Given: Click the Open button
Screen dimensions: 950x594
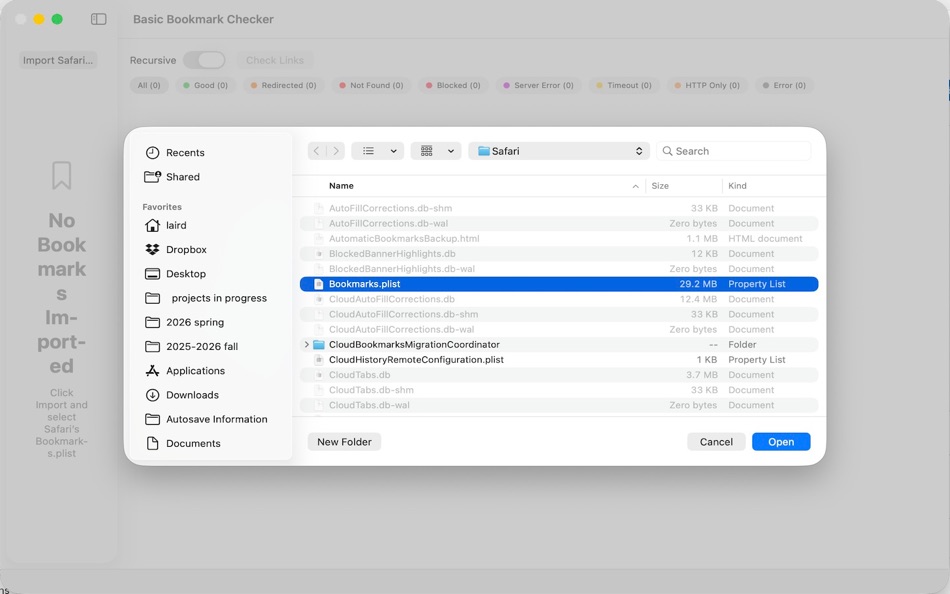Looking at the screenshot, I should coord(781,441).
